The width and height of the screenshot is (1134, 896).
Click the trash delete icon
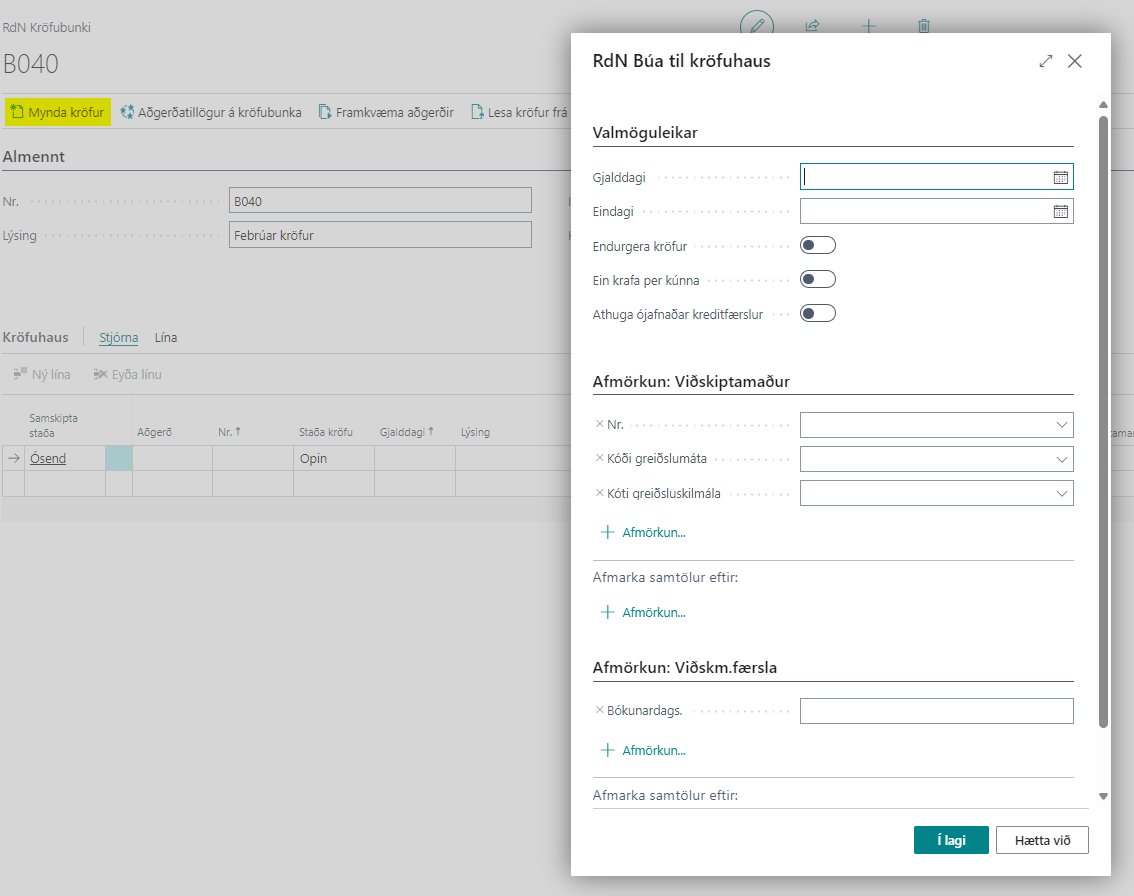pyautogui.click(x=924, y=26)
